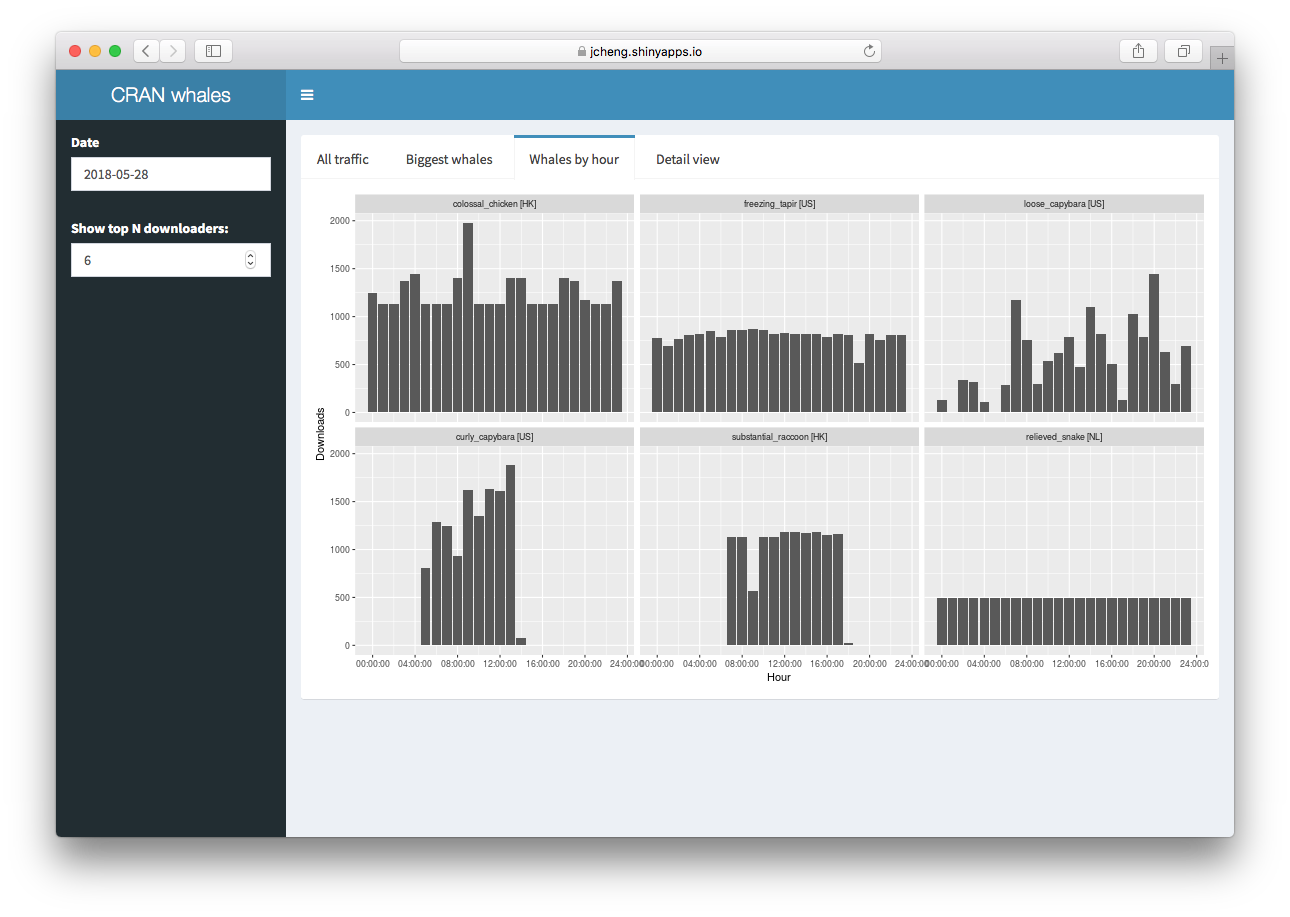Open the Detail view tab

tap(686, 159)
